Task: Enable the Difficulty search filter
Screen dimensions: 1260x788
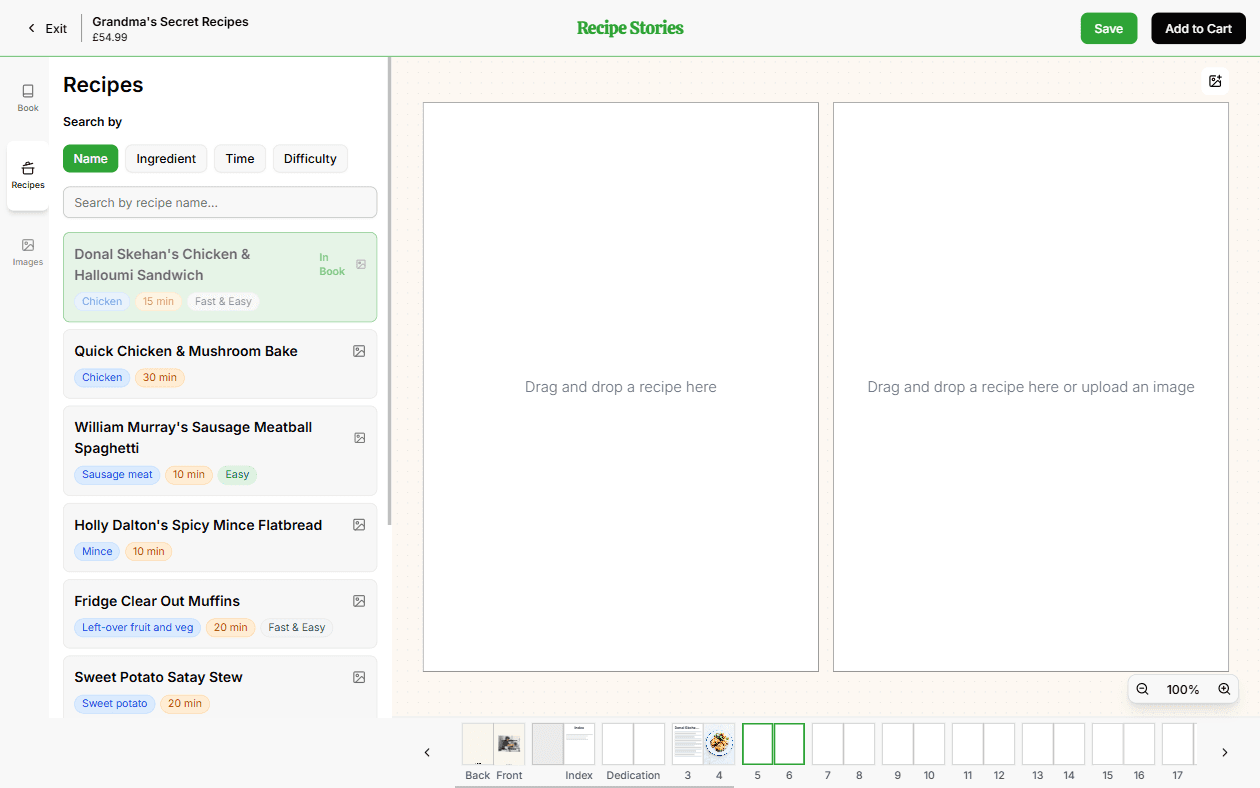Action: coord(310,158)
